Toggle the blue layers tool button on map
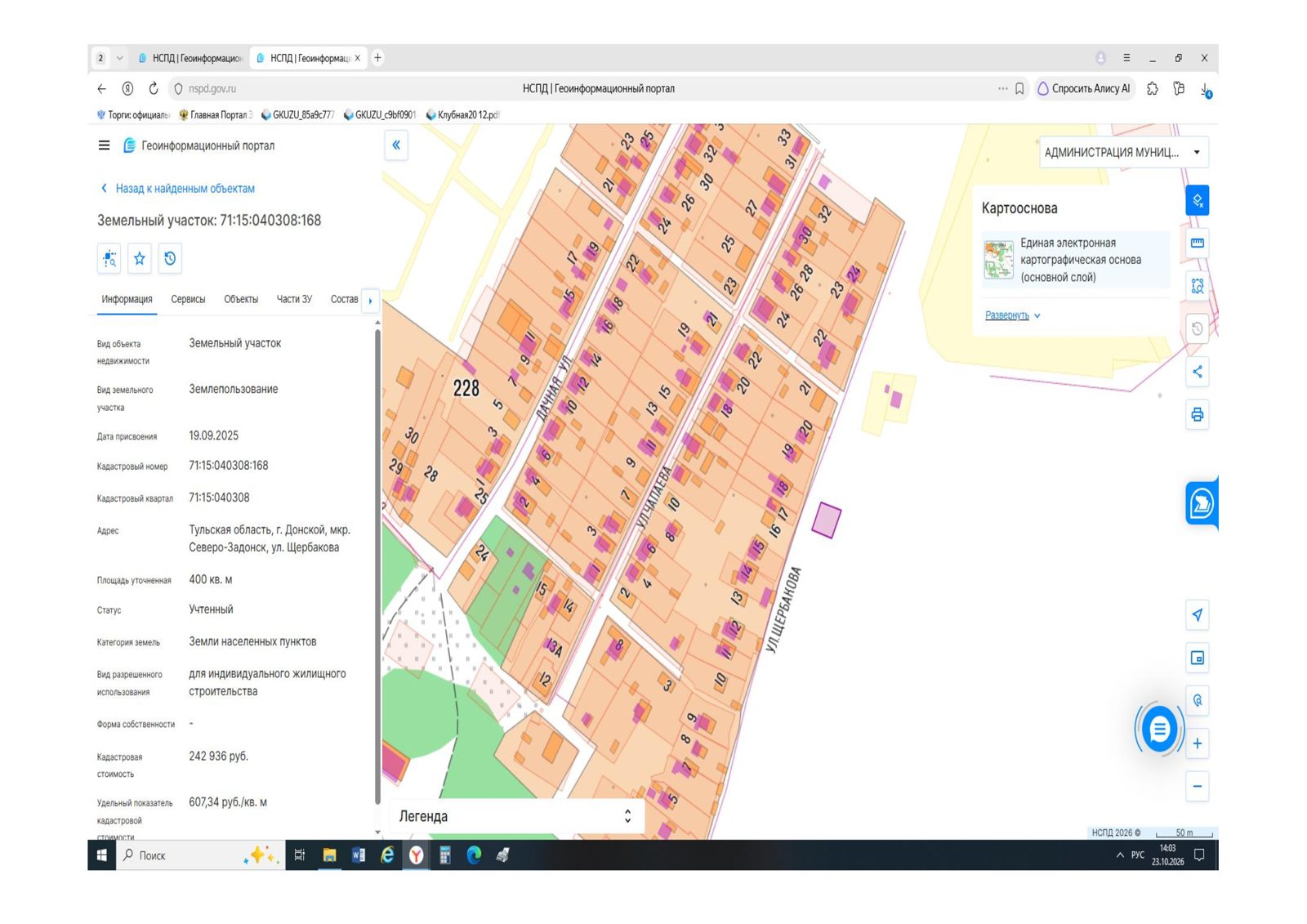Viewport: 1307px width, 924px height. (x=1198, y=200)
